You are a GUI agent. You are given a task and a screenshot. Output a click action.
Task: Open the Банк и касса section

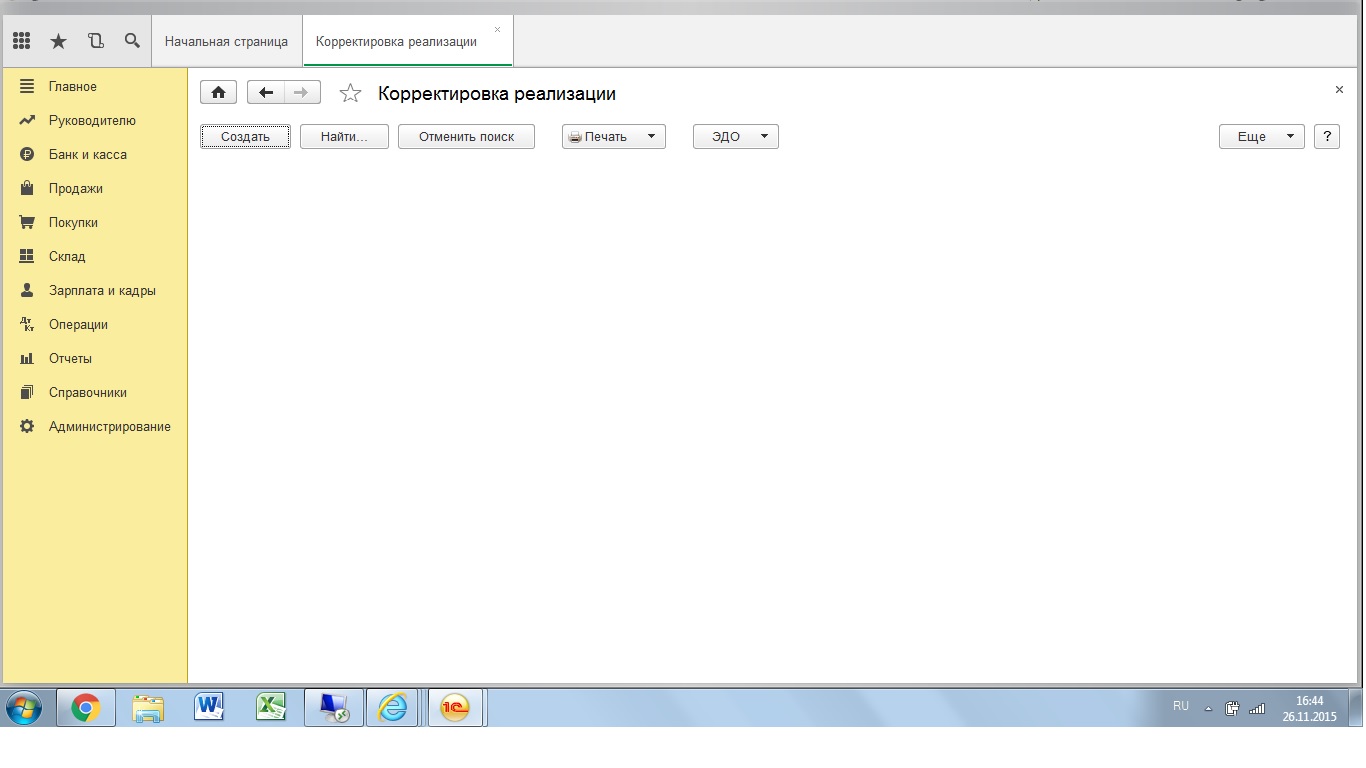[88, 155]
